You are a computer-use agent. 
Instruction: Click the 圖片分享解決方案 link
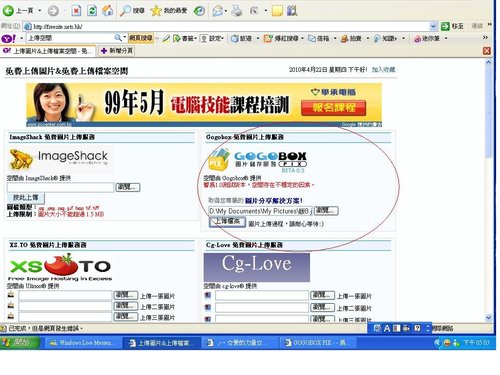click(274, 201)
